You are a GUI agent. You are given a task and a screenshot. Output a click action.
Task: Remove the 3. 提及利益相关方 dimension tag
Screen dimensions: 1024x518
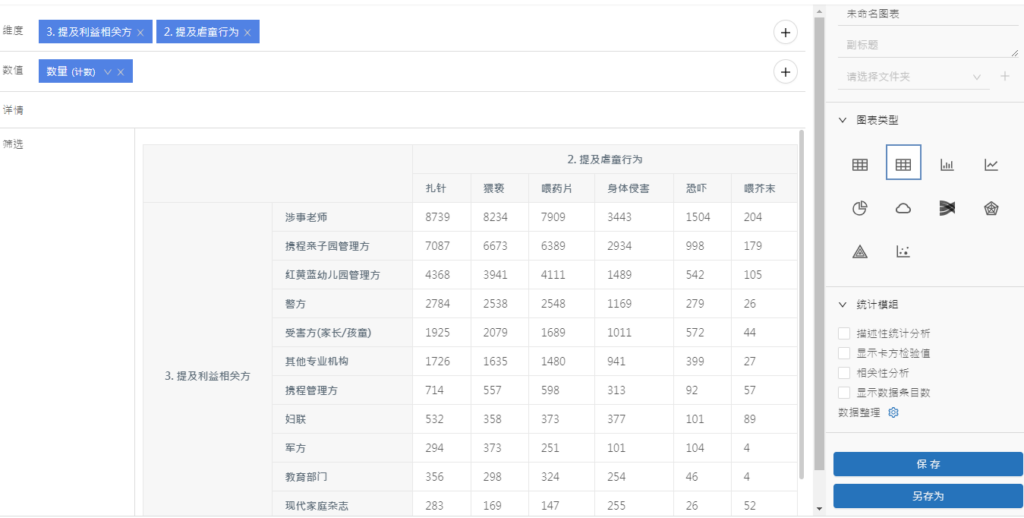click(140, 33)
